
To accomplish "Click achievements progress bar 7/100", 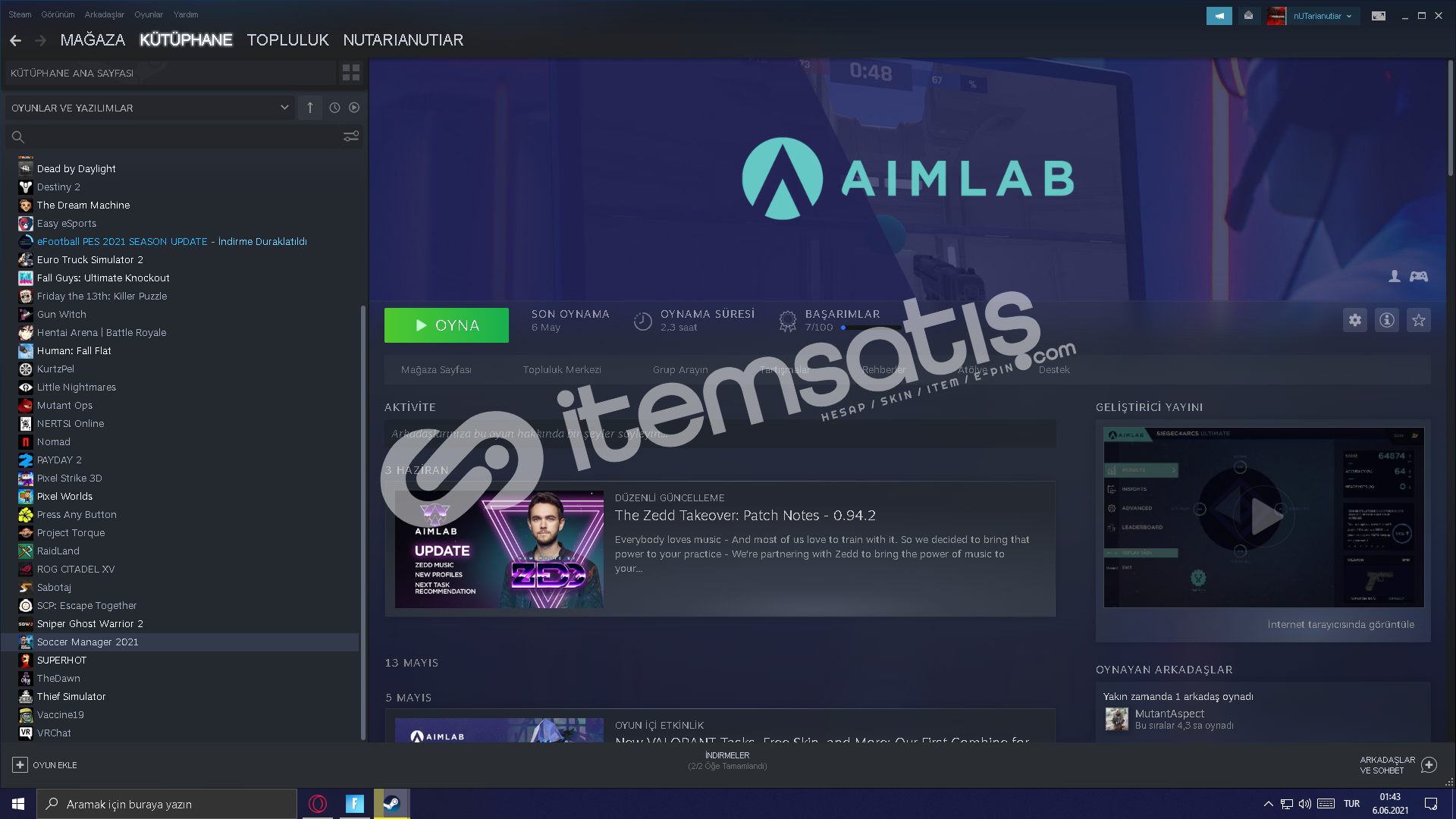I will (870, 328).
